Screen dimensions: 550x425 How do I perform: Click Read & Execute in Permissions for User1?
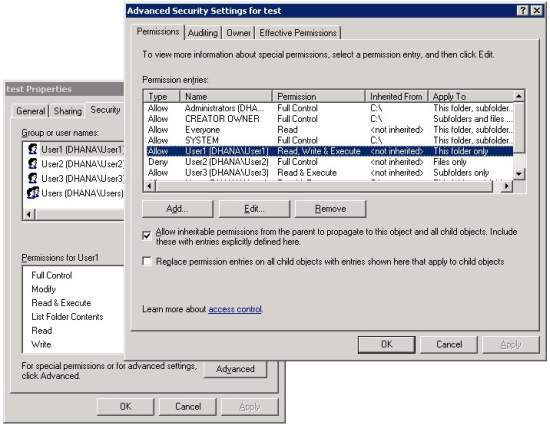click(x=61, y=303)
